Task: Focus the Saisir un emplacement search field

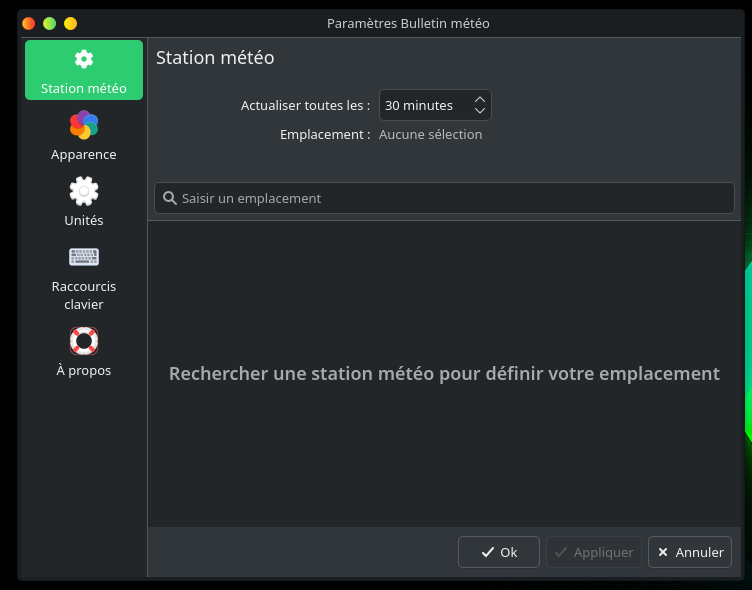Action: click(450, 198)
